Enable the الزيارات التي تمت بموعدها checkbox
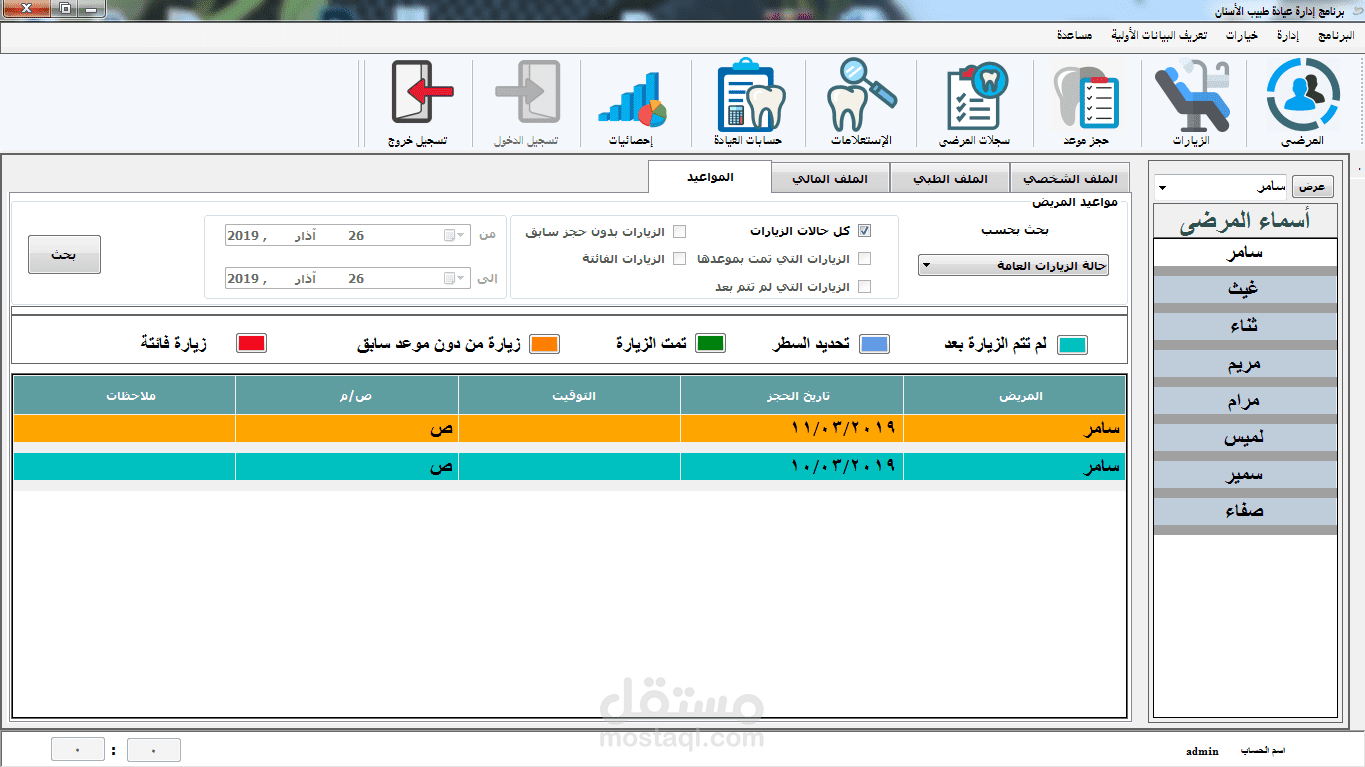This screenshot has height=767, width=1365. (865, 259)
